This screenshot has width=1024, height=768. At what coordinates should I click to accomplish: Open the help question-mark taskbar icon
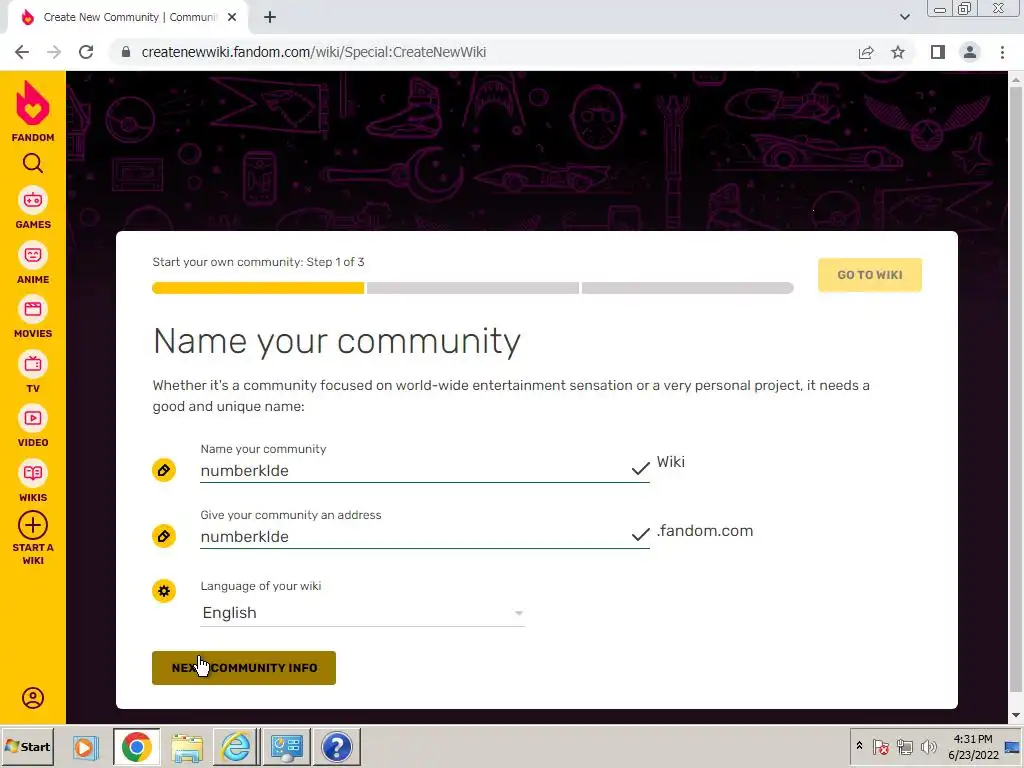pos(337,746)
